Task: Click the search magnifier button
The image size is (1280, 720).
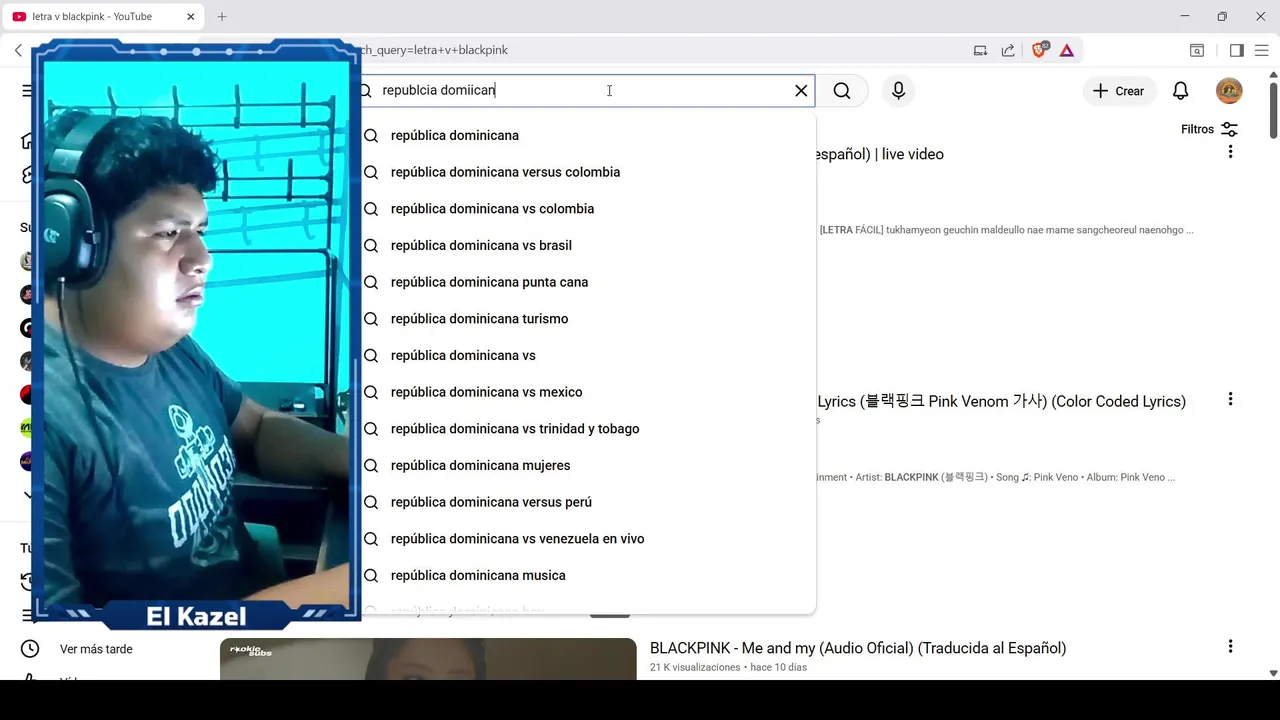Action: pos(842,91)
